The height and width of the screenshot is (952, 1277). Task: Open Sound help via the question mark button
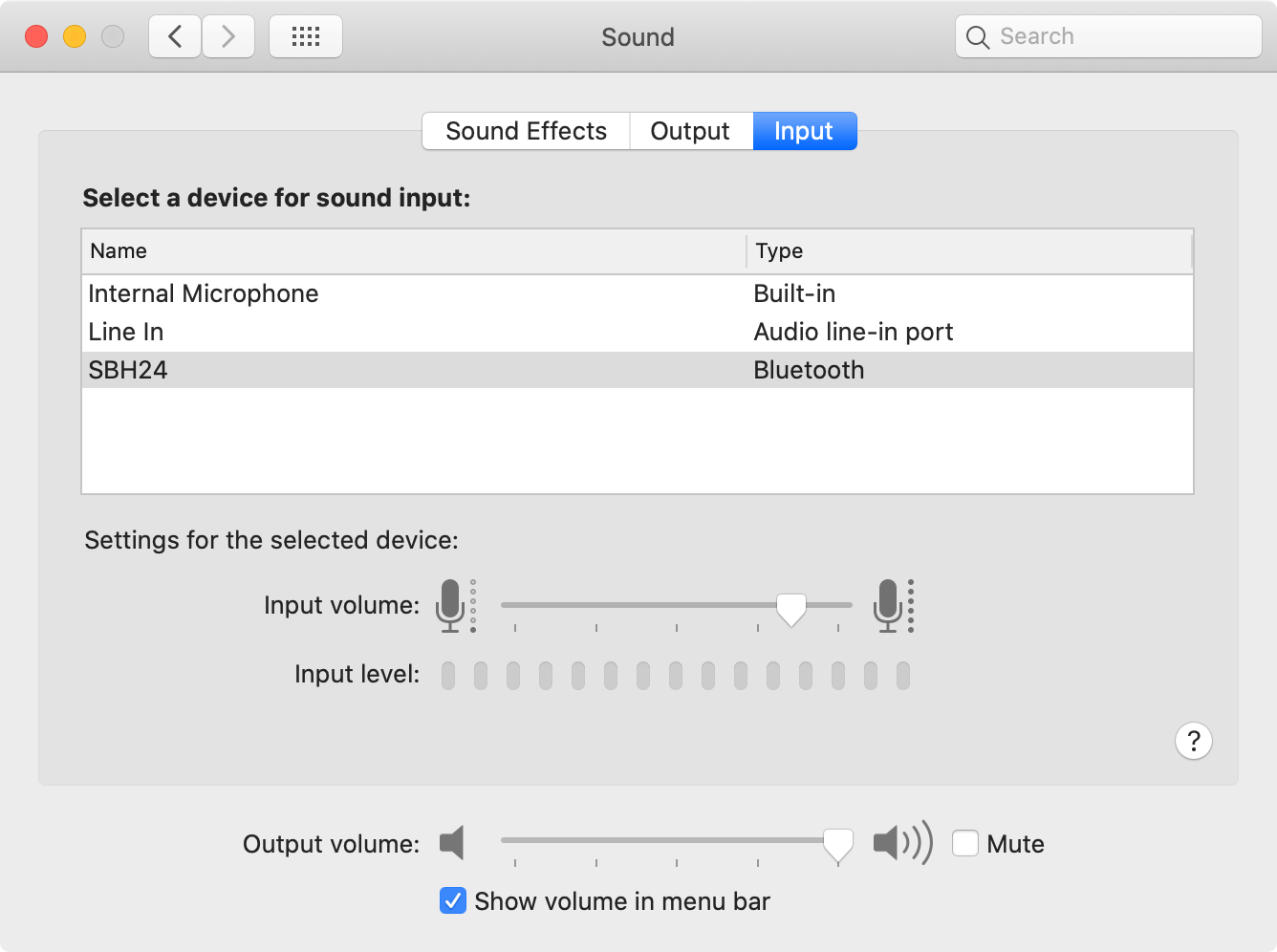1193,741
